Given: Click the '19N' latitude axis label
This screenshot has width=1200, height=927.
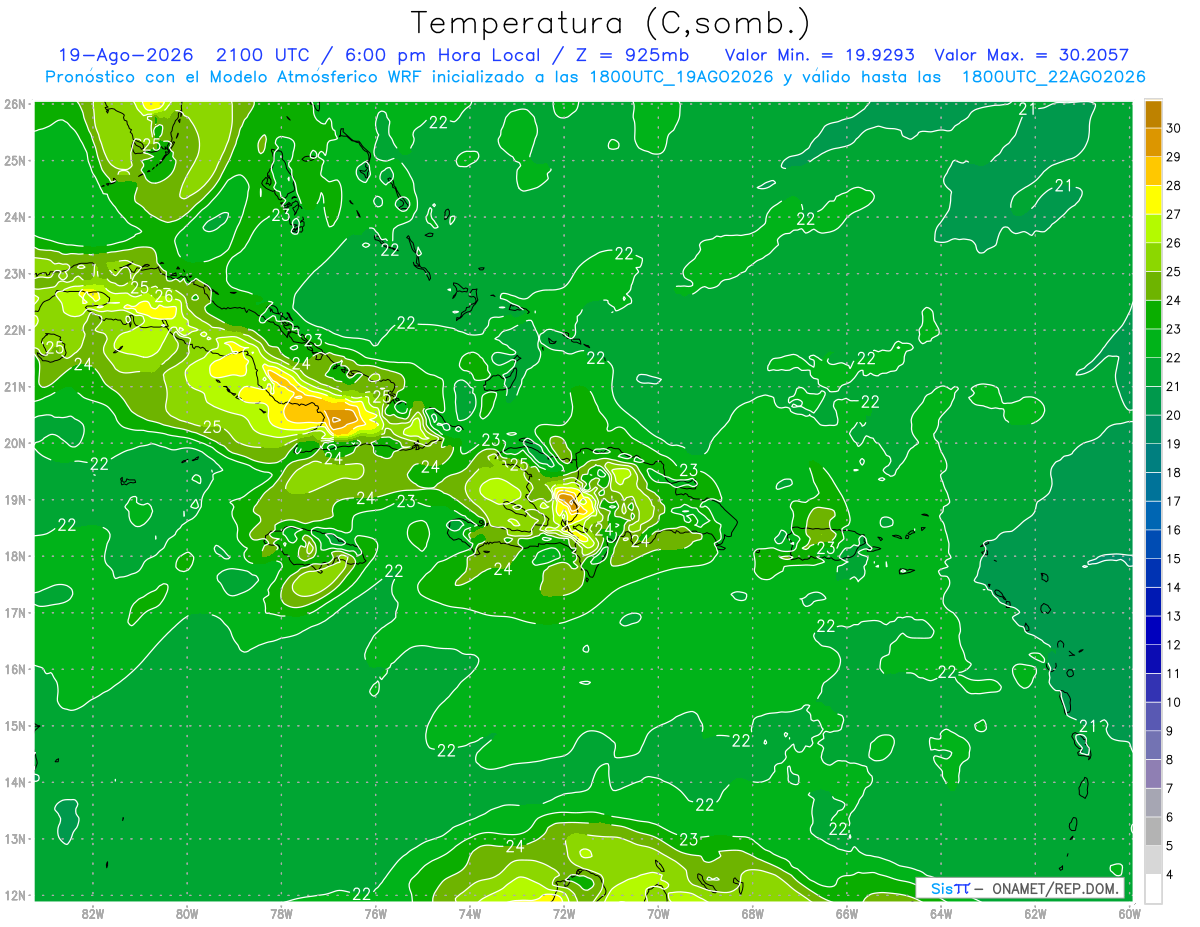Looking at the screenshot, I should pyautogui.click(x=15, y=499).
